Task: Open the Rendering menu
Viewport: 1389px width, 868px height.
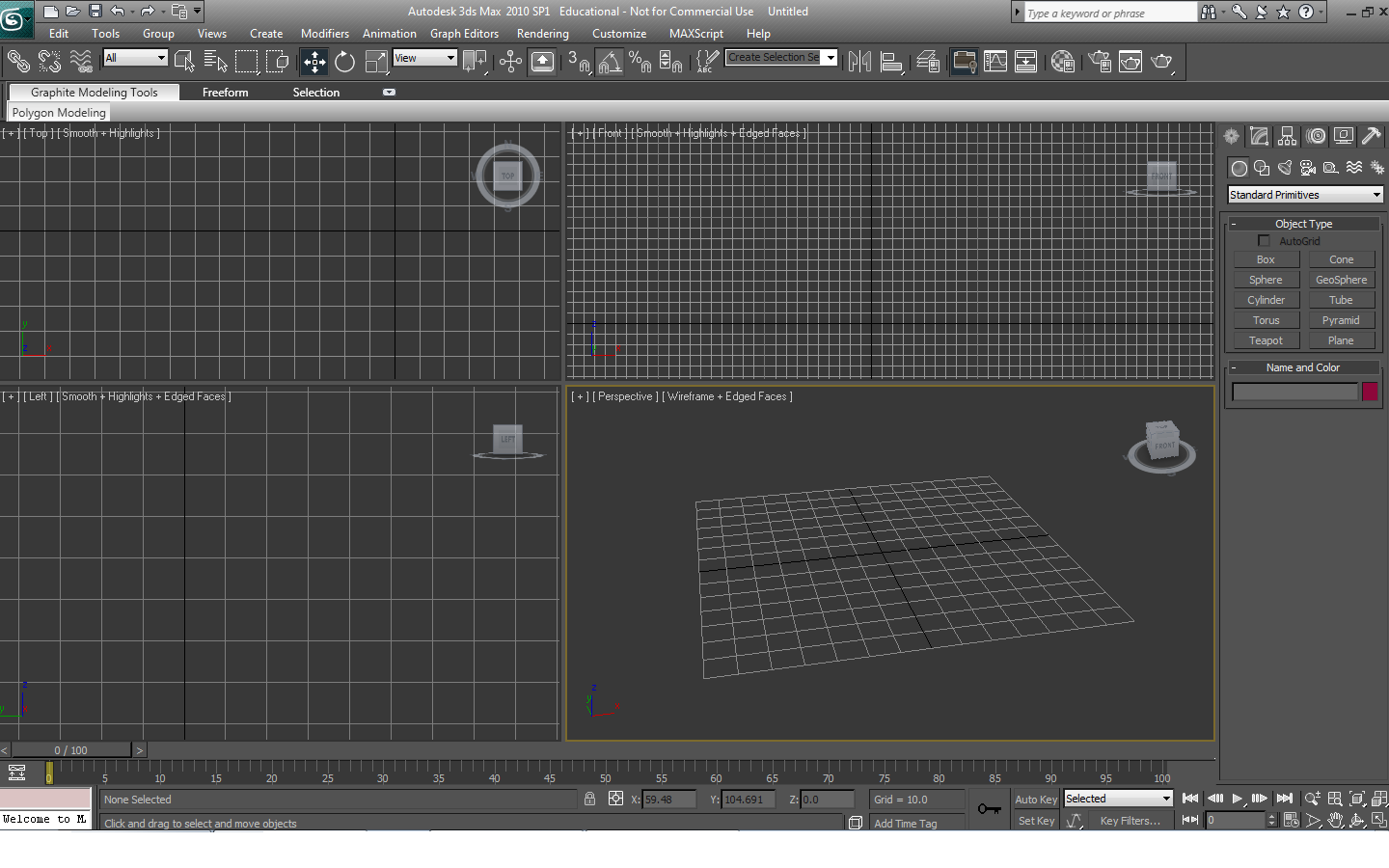Action: (543, 33)
